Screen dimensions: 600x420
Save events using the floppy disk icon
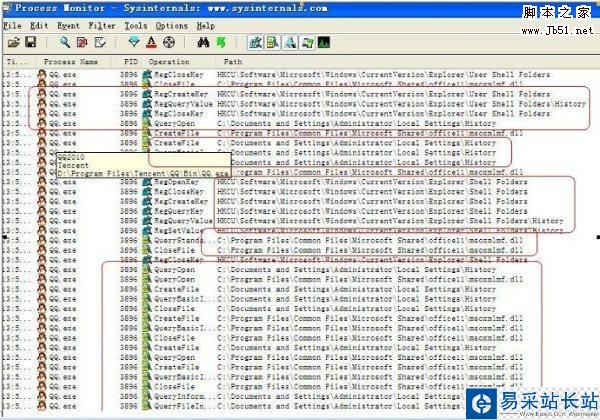tap(31, 42)
